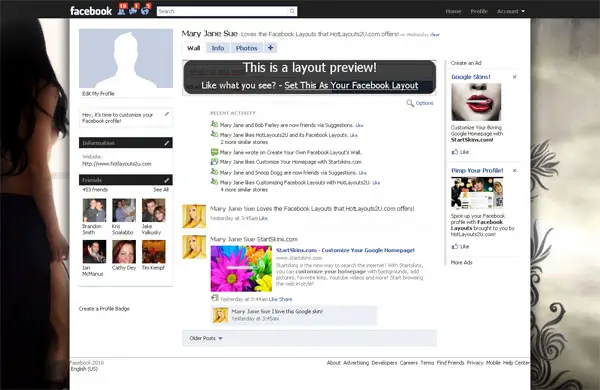
Task: Click Careers in the footer
Action: coord(409,363)
